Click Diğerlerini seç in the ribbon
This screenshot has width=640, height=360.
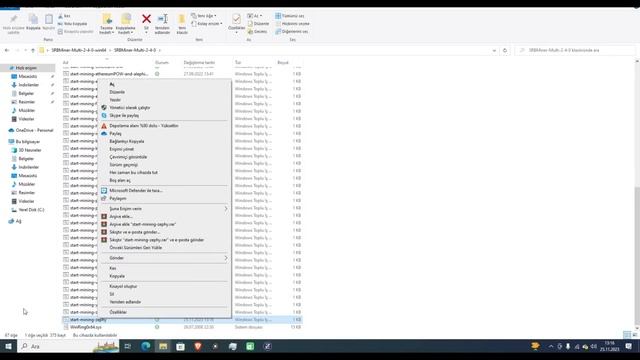(291, 31)
